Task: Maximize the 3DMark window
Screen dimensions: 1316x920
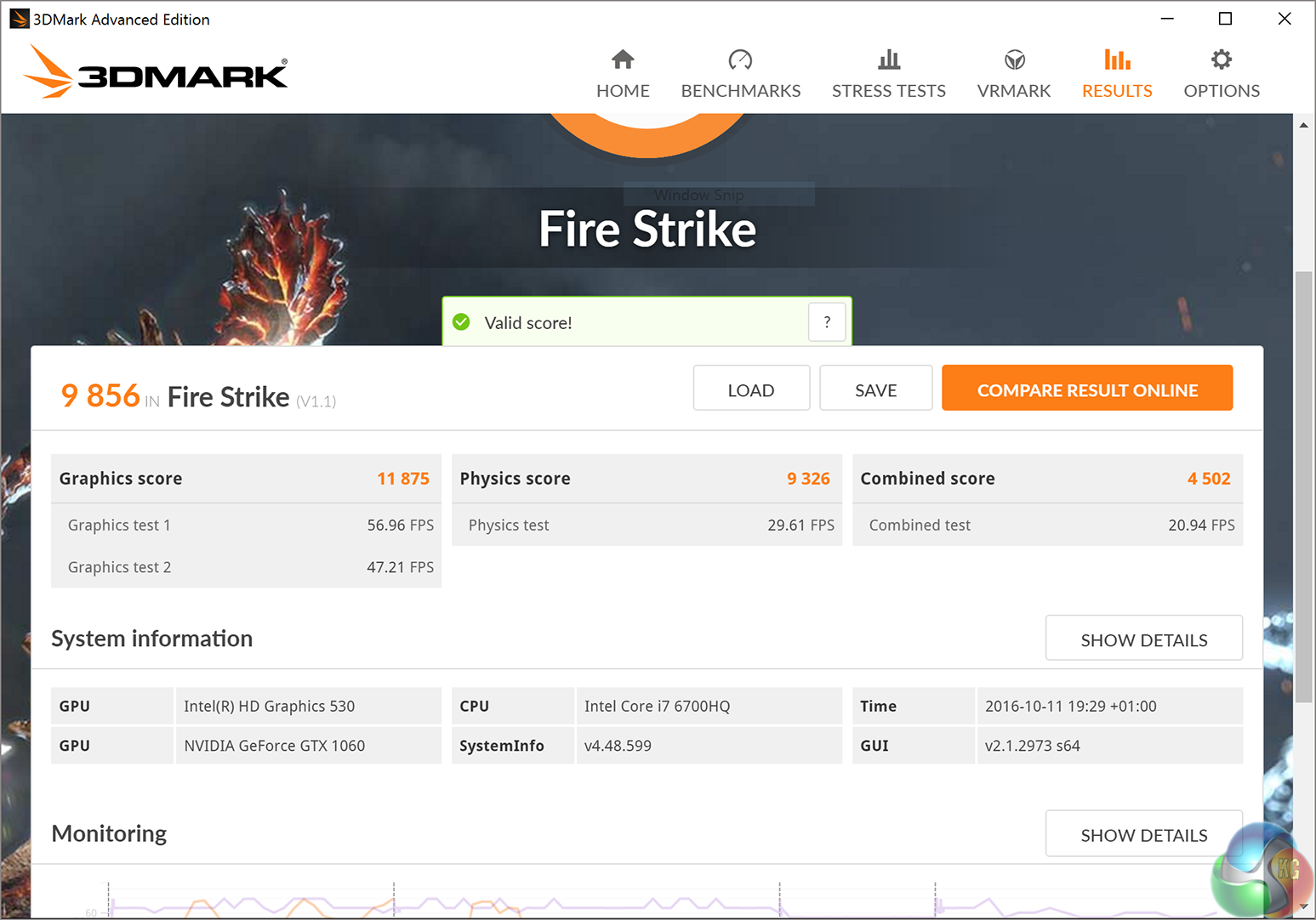Action: pyautogui.click(x=1225, y=19)
